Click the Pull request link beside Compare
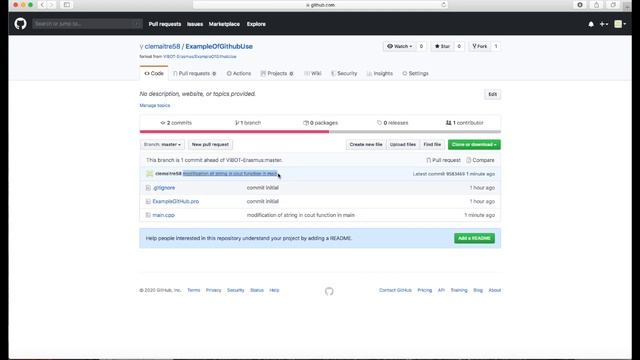This screenshot has width=640, height=360. [443, 160]
